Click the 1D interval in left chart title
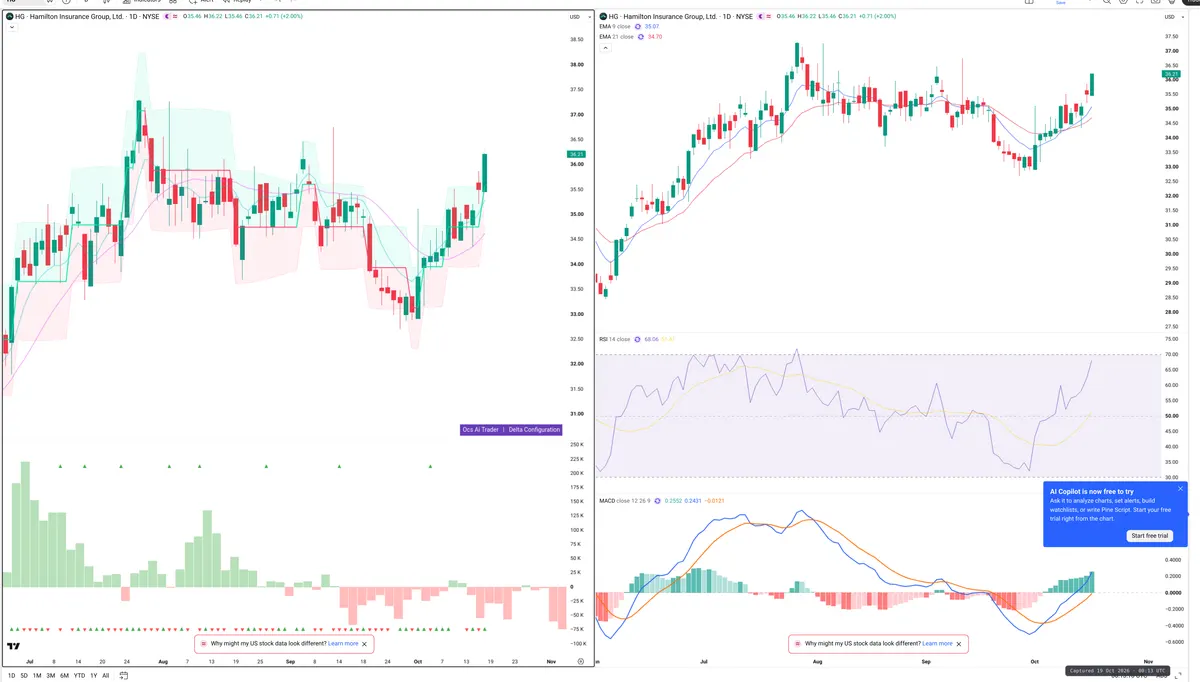This screenshot has width=1200, height=682. (133, 17)
